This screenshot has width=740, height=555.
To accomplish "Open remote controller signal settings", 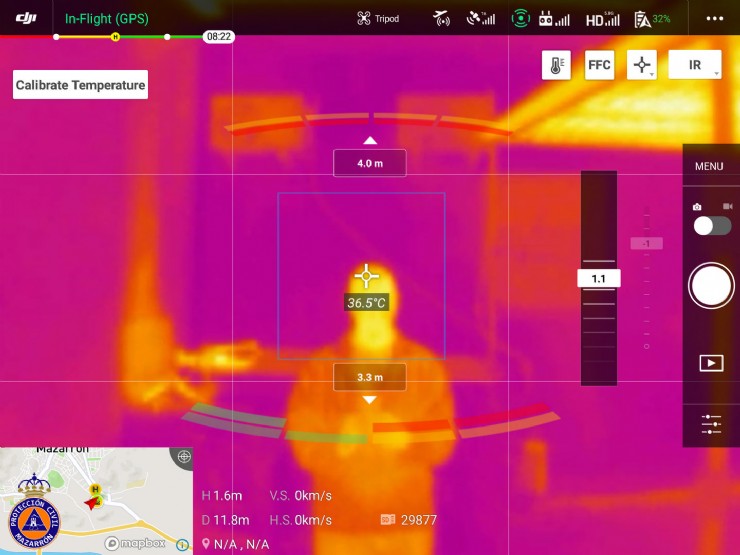I will pyautogui.click(x=554, y=18).
